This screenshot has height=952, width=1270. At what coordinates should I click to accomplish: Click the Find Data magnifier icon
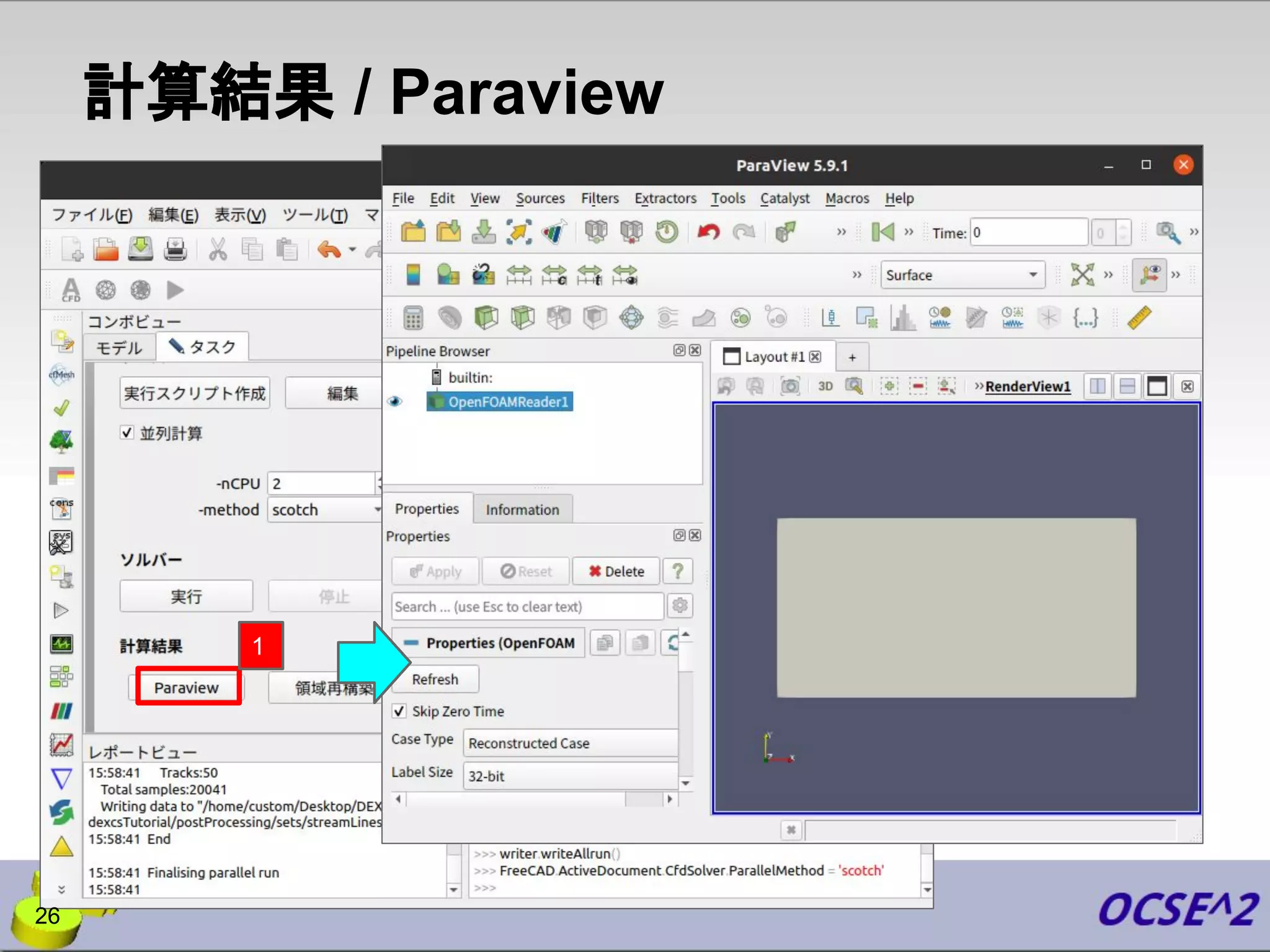[x=1168, y=232]
